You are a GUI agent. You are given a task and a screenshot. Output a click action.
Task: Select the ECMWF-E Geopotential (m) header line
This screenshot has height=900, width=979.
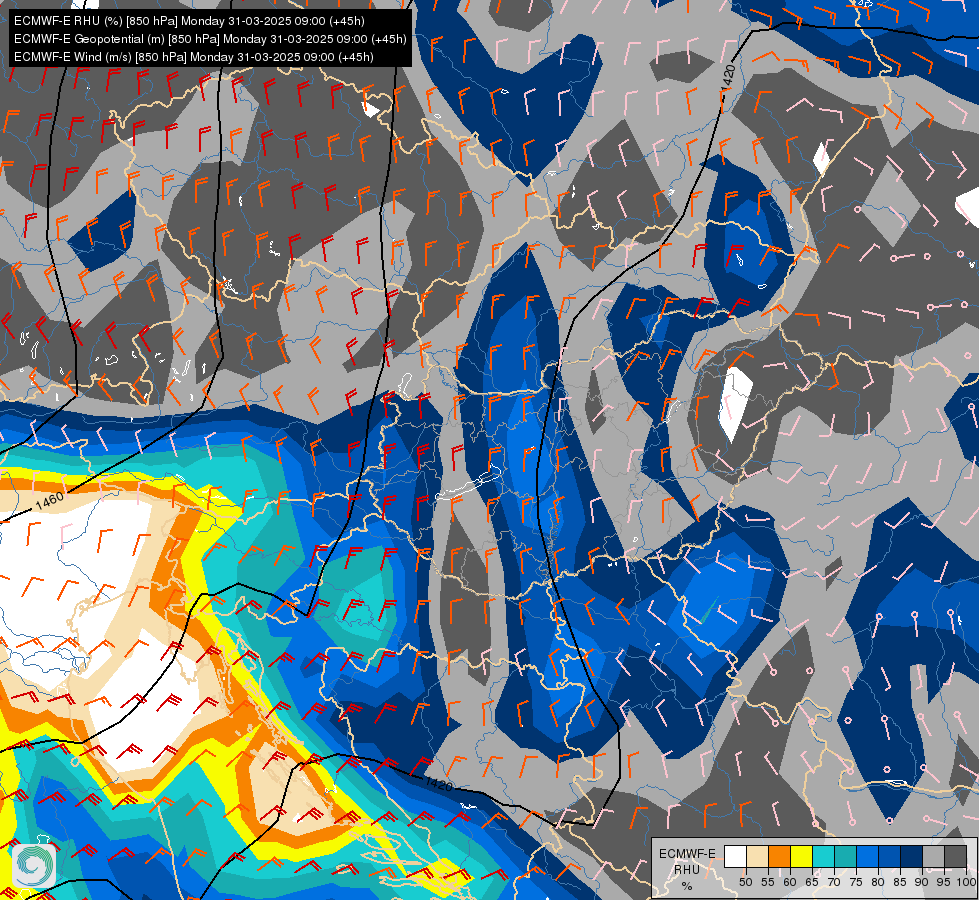click(210, 39)
